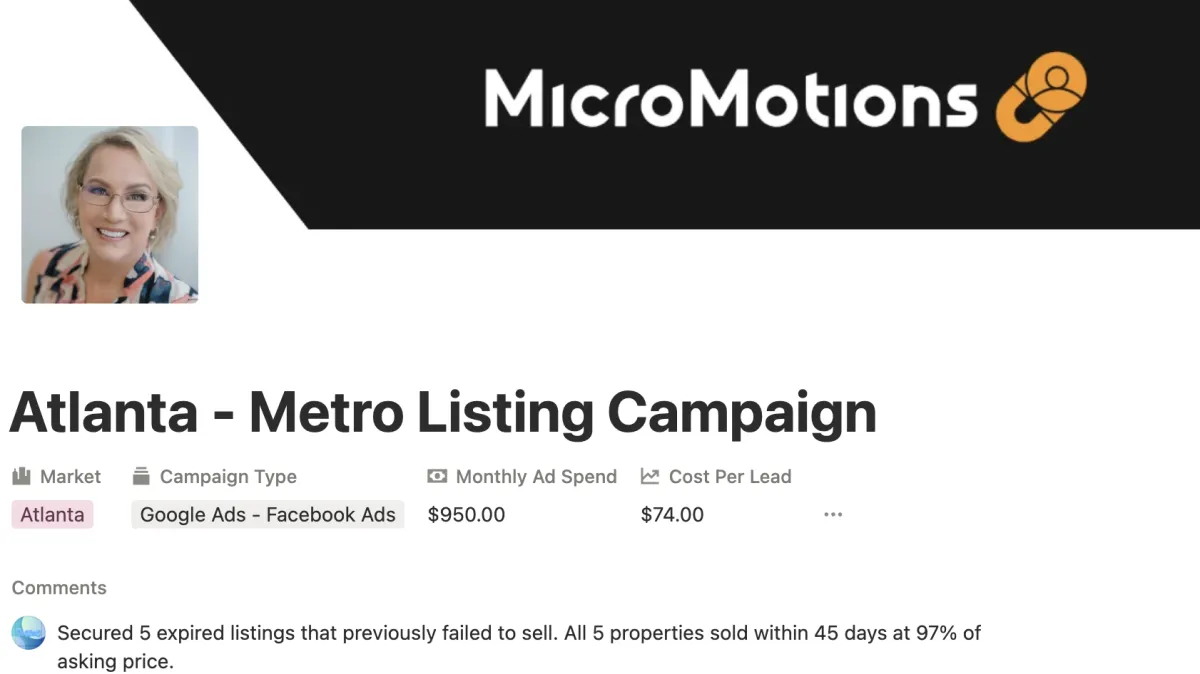
Task: Click the MicroMotions wordmark in the cover
Action: [x=731, y=98]
